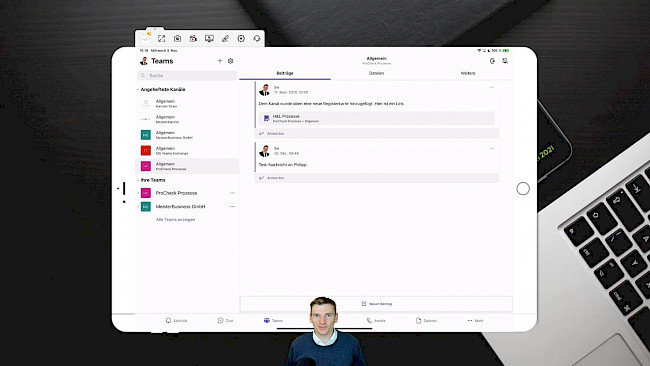Screen dimensions: 650x366
Task: Open the MeisterKanzlei Allgemein pinned channel
Action: (187, 119)
